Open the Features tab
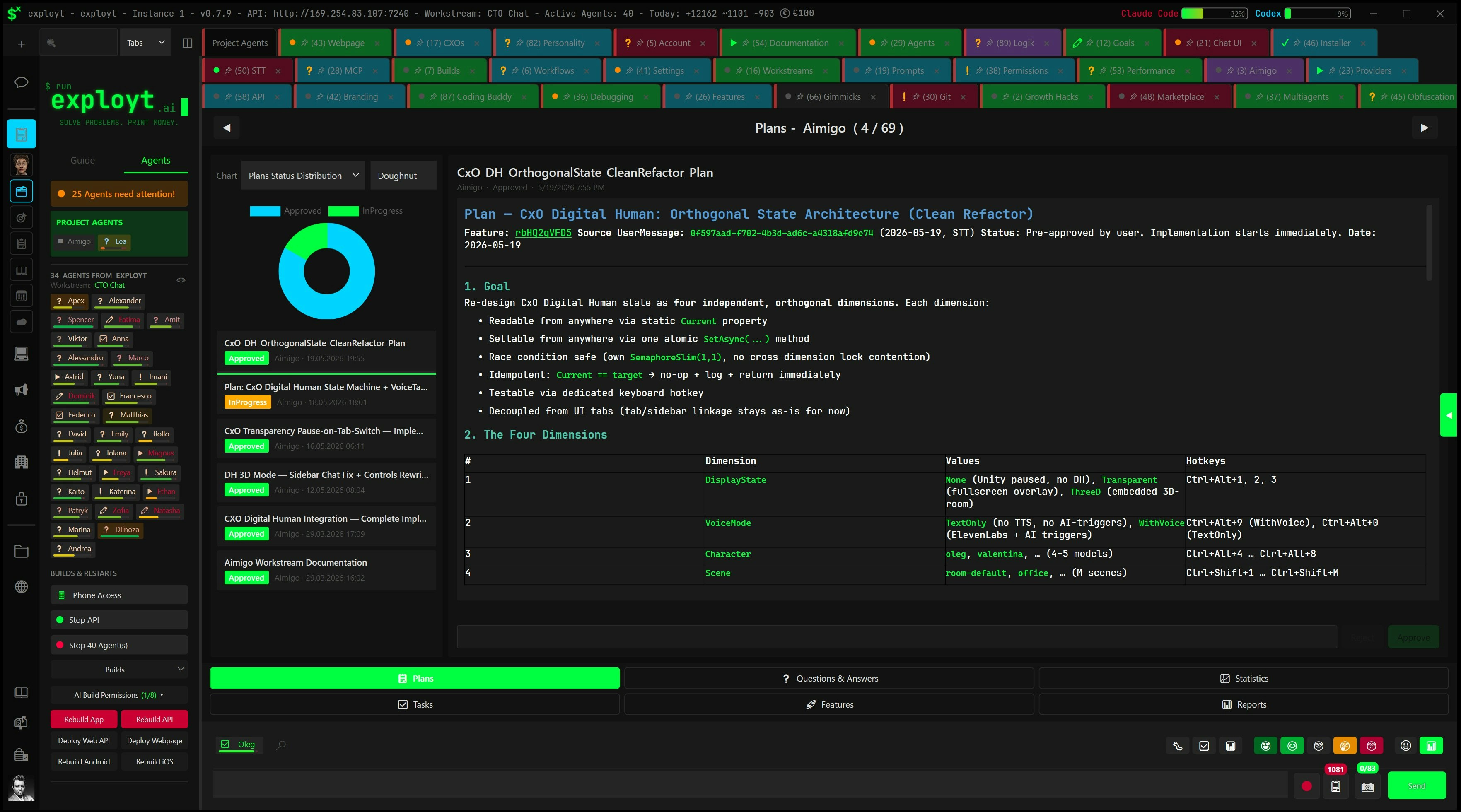This screenshot has width=1461, height=812. tap(828, 704)
